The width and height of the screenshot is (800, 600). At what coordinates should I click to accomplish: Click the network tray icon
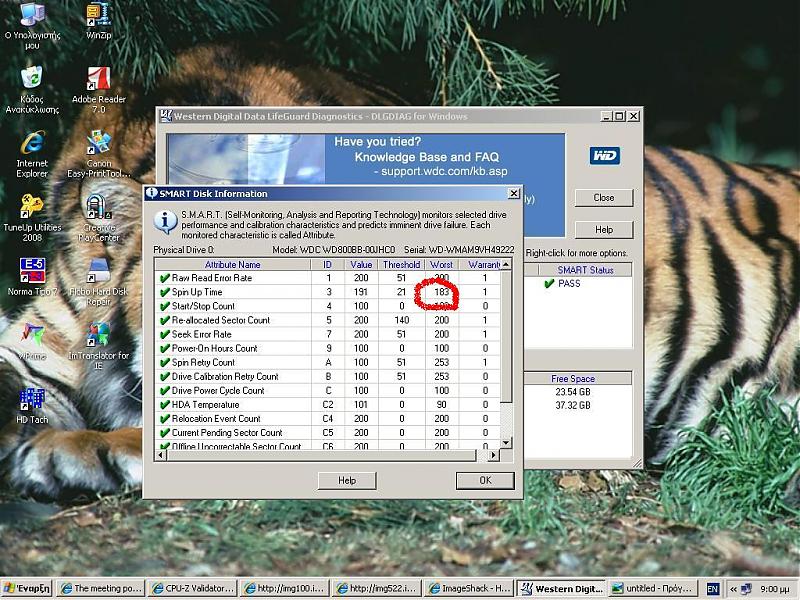click(x=746, y=589)
